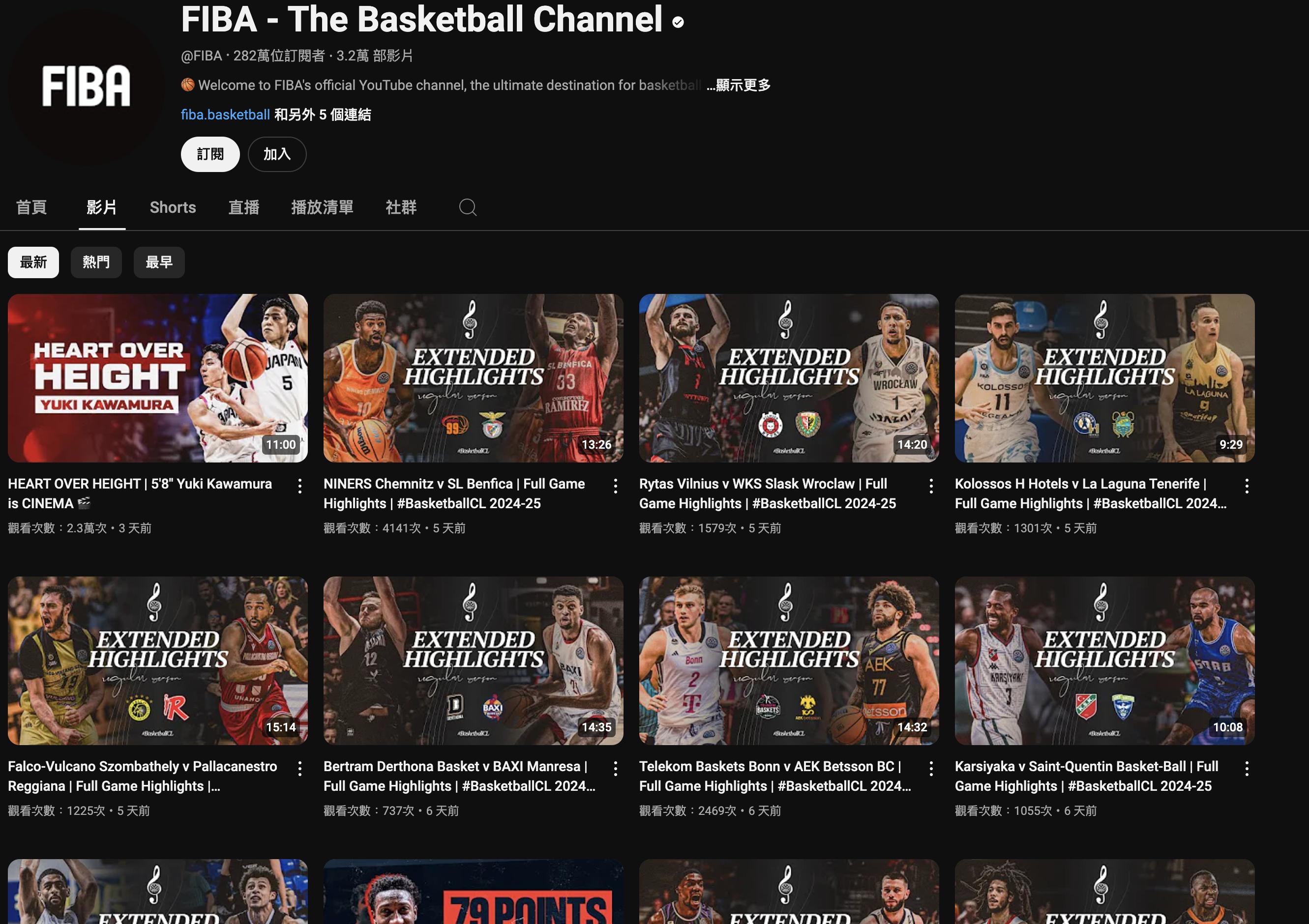This screenshot has width=1309, height=924.
Task: Open more options for Falco-Vulcano Szombathely video
Action: [300, 769]
